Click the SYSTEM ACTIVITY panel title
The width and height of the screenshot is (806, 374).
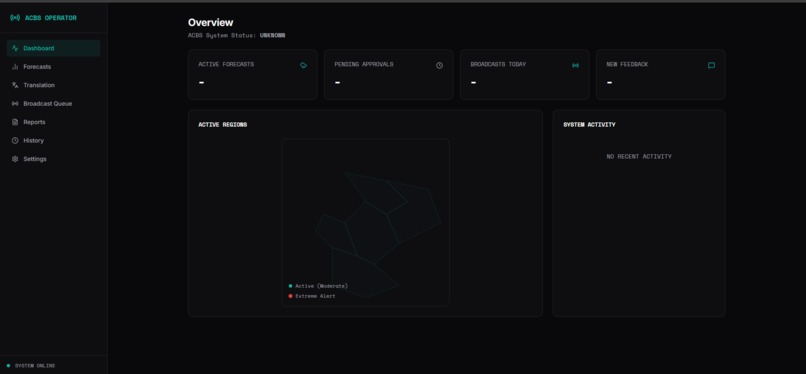point(589,124)
